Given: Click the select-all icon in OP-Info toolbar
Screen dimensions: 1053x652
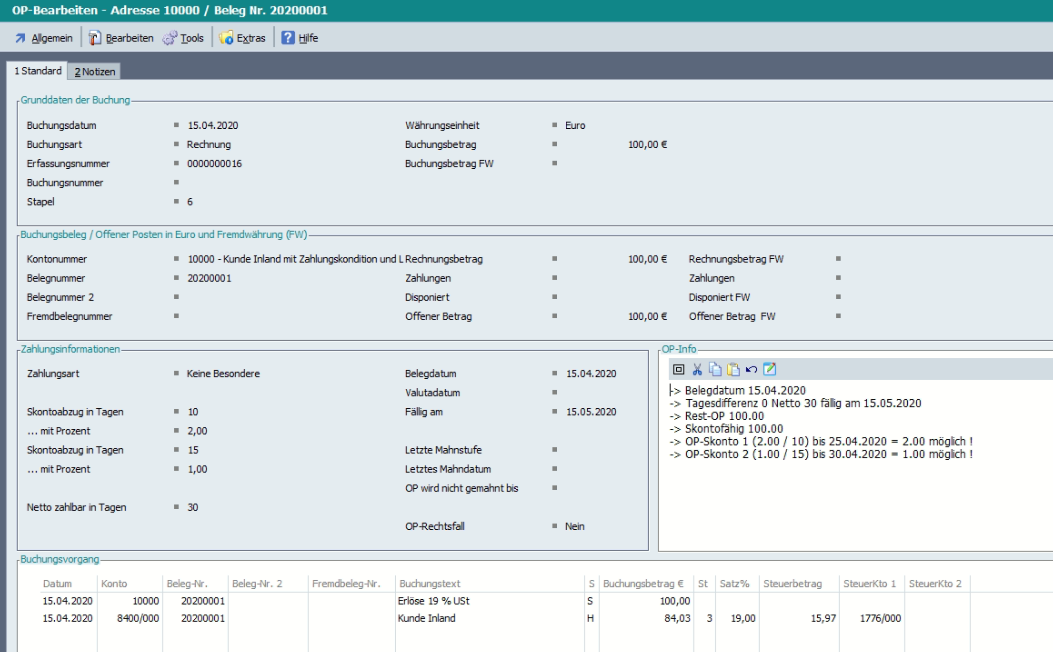Looking at the screenshot, I should [x=679, y=369].
